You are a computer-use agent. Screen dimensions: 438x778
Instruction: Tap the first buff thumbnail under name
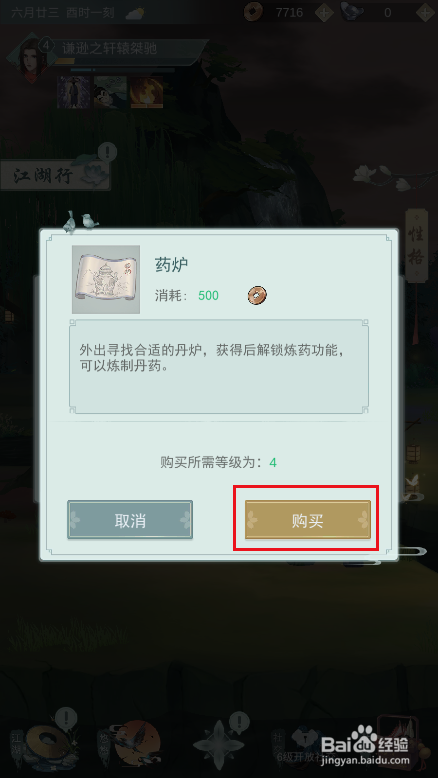pos(74,92)
